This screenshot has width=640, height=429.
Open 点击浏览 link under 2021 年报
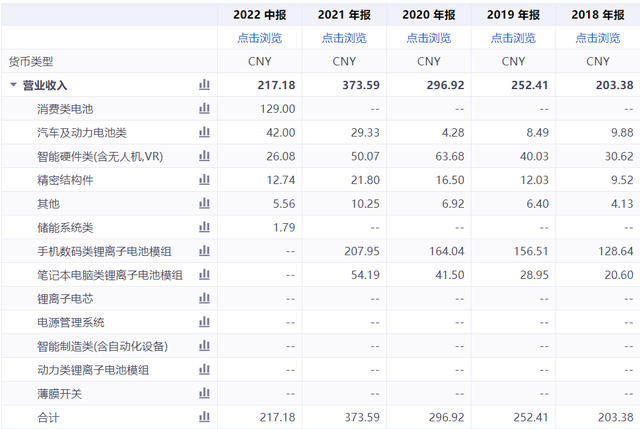coord(344,38)
